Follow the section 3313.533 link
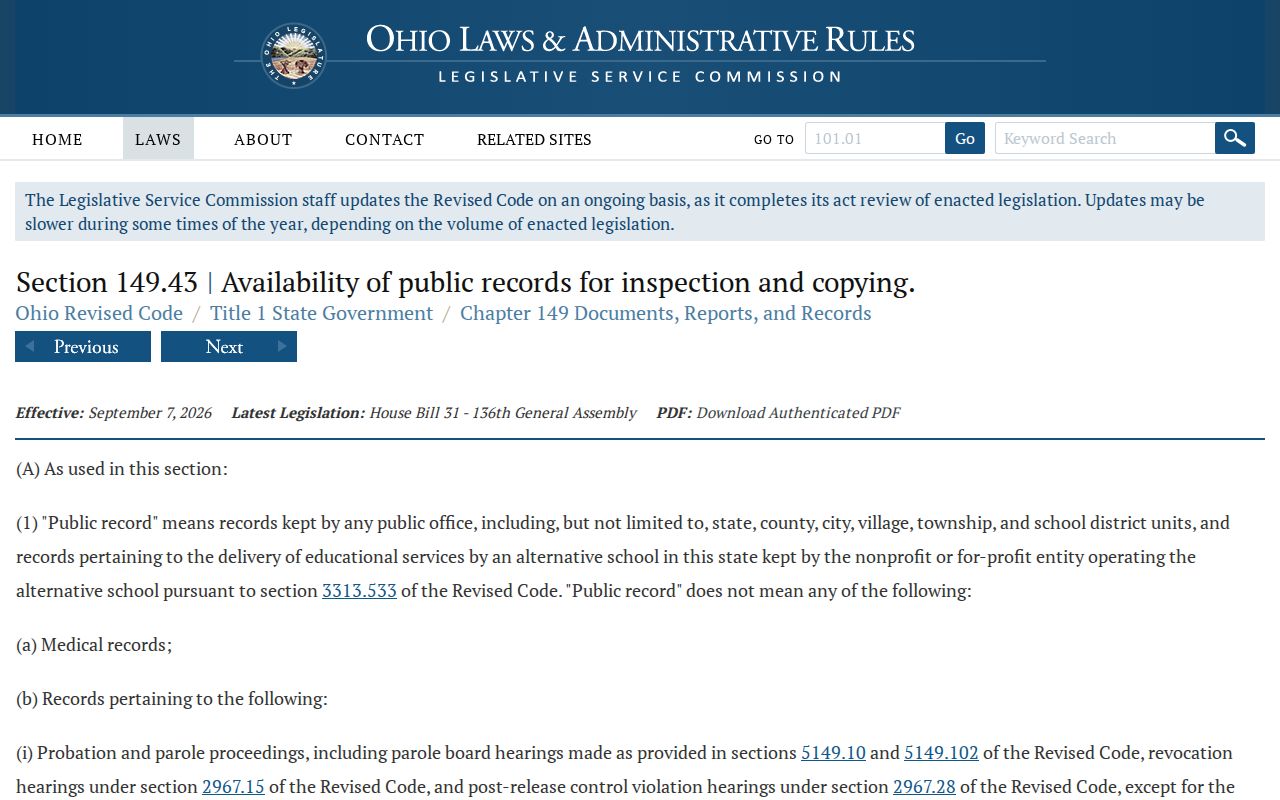The width and height of the screenshot is (1280, 800). pos(359,591)
